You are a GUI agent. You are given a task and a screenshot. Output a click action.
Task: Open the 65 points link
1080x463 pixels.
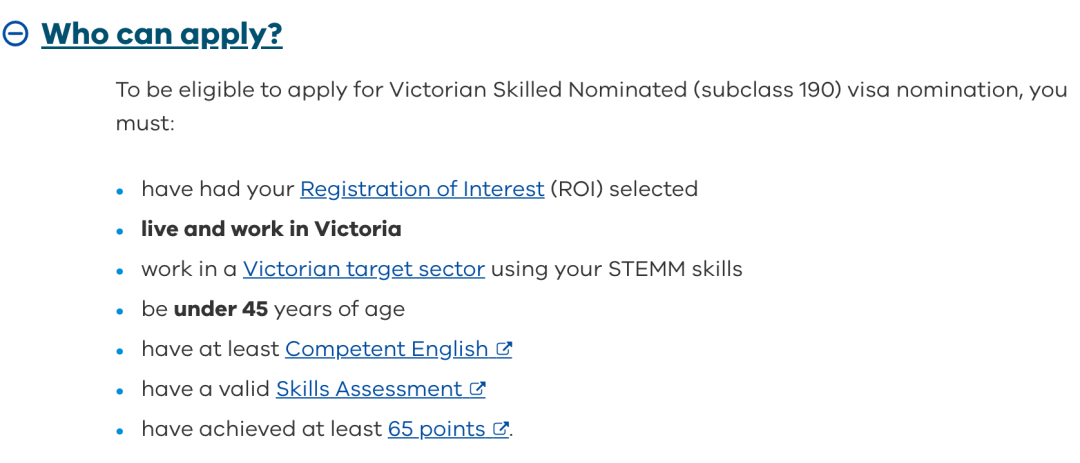tap(437, 429)
